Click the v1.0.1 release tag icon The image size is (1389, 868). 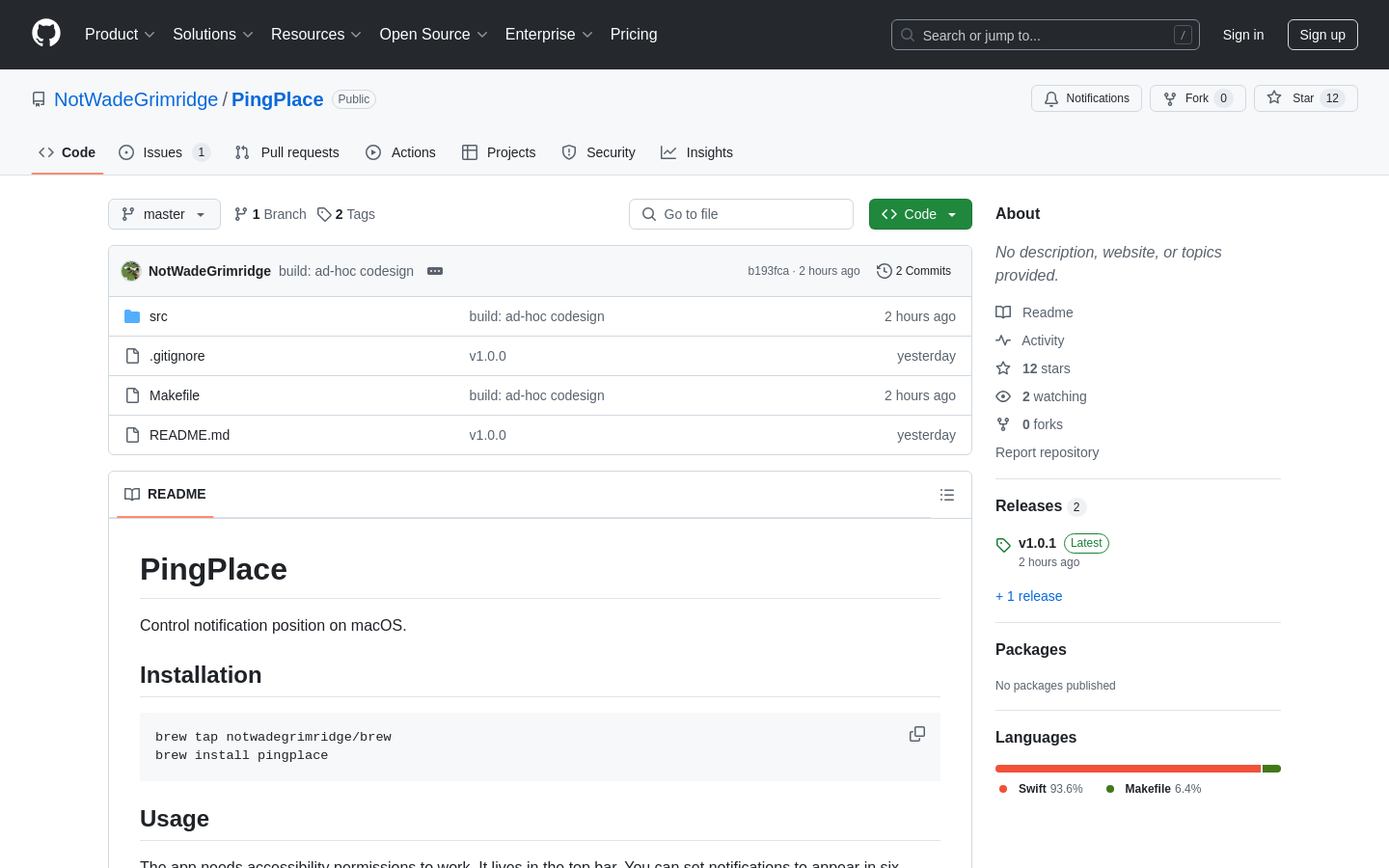click(x=1003, y=545)
